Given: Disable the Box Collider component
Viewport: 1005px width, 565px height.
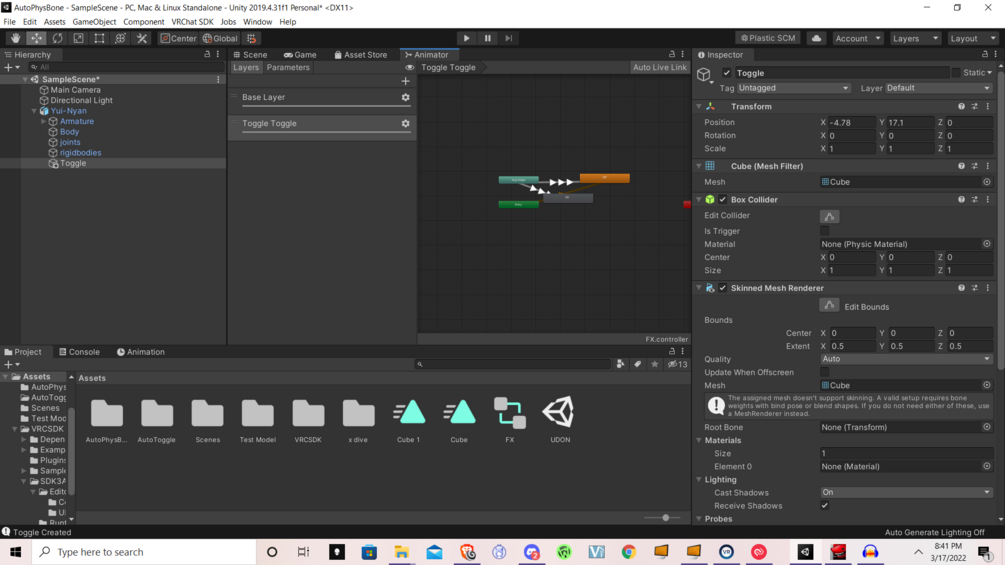Looking at the screenshot, I should click(x=723, y=199).
